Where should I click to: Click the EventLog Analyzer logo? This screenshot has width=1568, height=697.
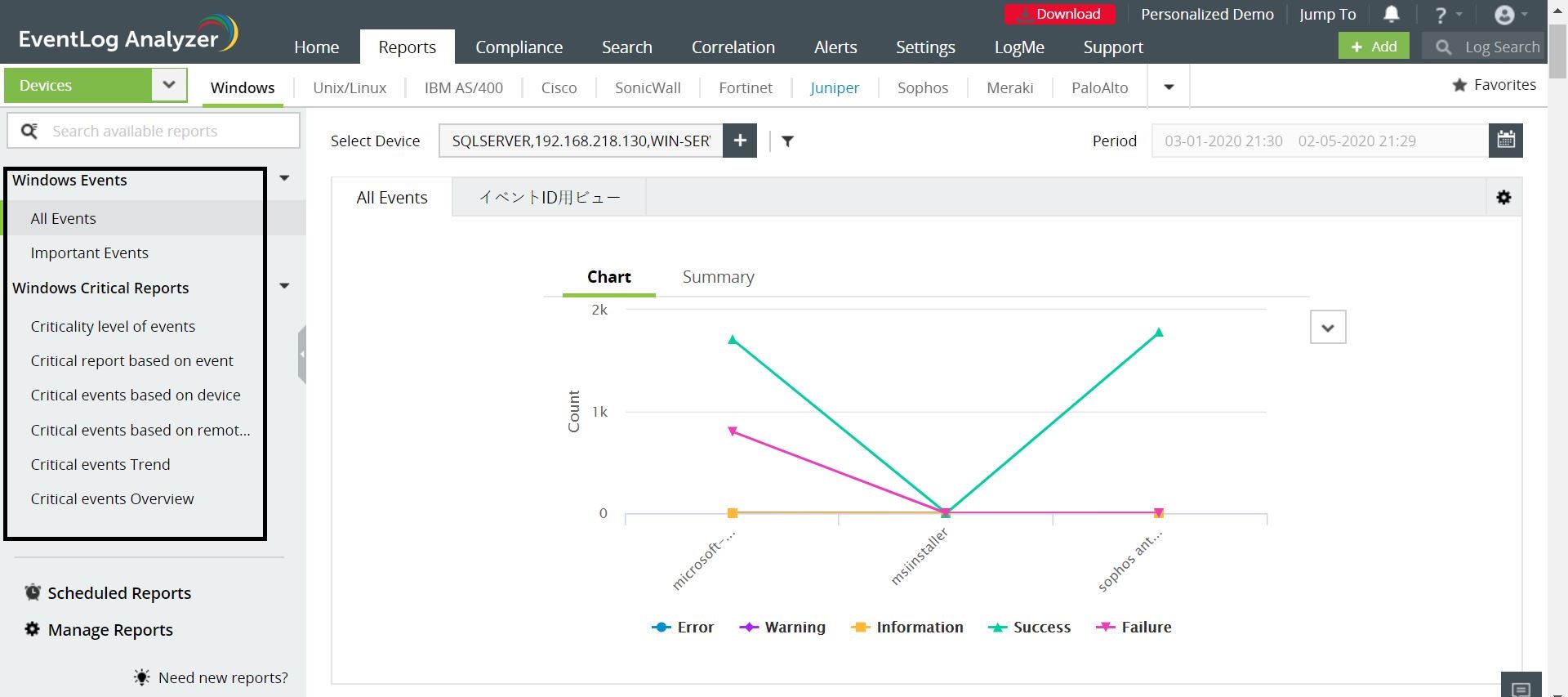128,34
